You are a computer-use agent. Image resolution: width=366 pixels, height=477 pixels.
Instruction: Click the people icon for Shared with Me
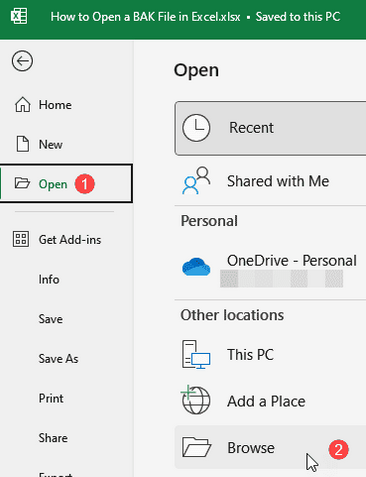point(196,181)
